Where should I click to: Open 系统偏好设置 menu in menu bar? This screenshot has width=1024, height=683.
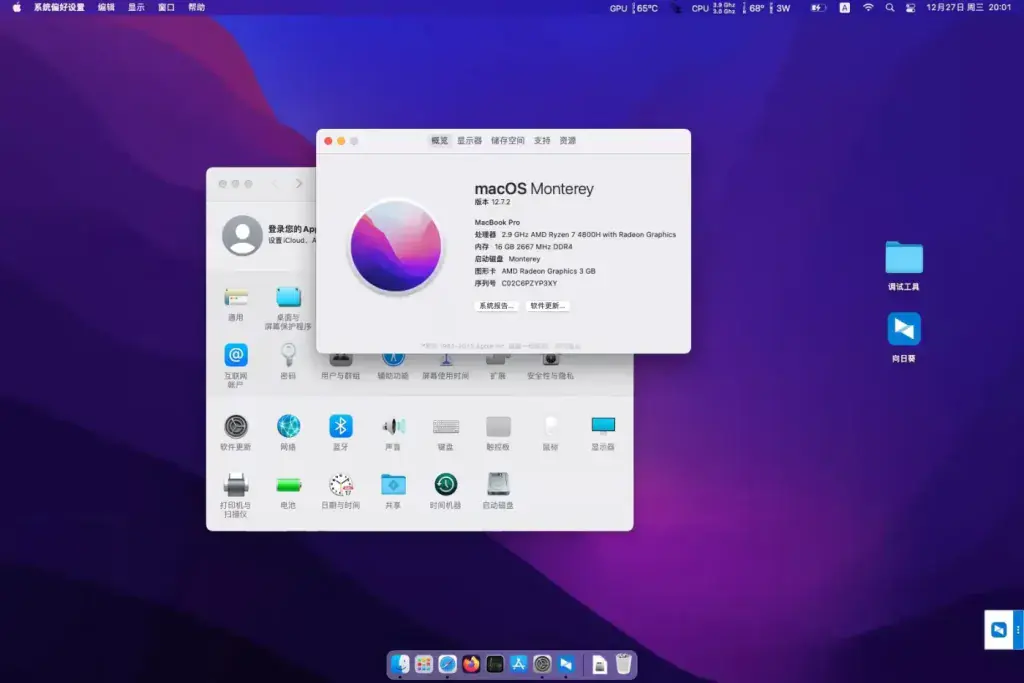pyautogui.click(x=59, y=7)
